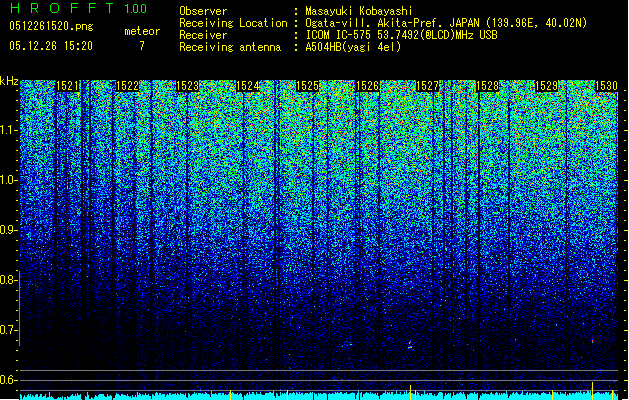Viewport: 629px width, 400px height.
Task: Click the 'Receiving Location' label
Action: point(233,23)
